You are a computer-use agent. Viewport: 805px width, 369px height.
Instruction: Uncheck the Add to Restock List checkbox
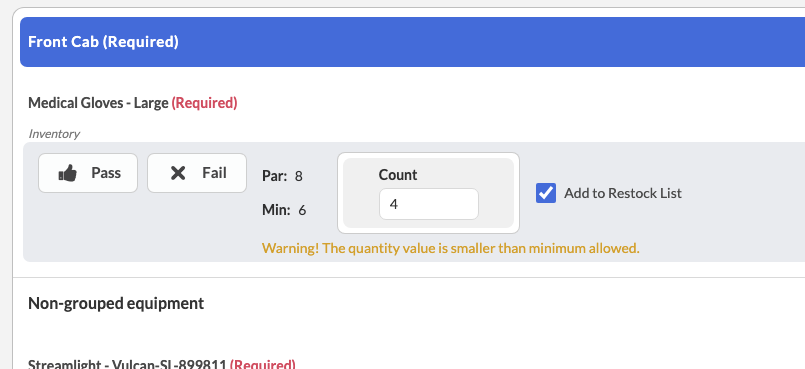546,193
